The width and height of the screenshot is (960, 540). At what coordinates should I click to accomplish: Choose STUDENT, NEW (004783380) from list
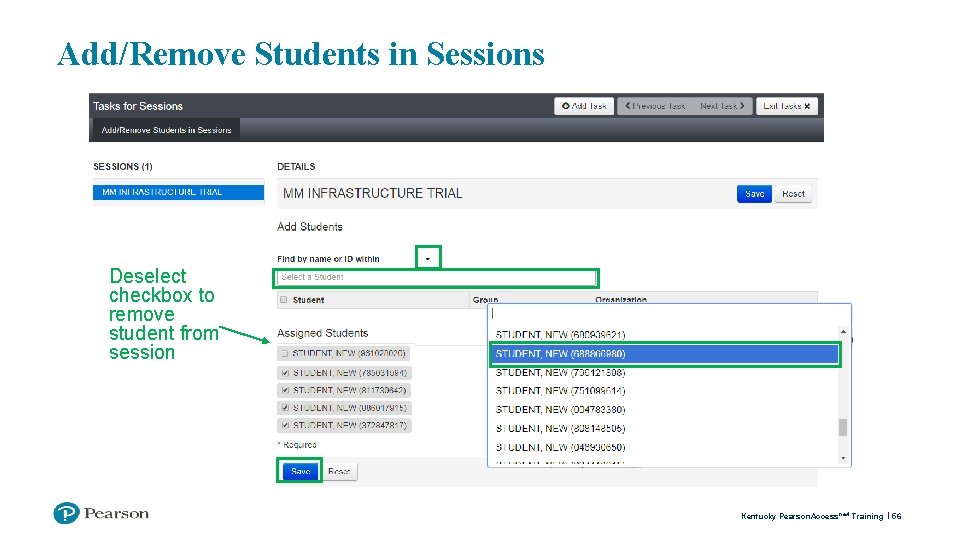coord(664,409)
